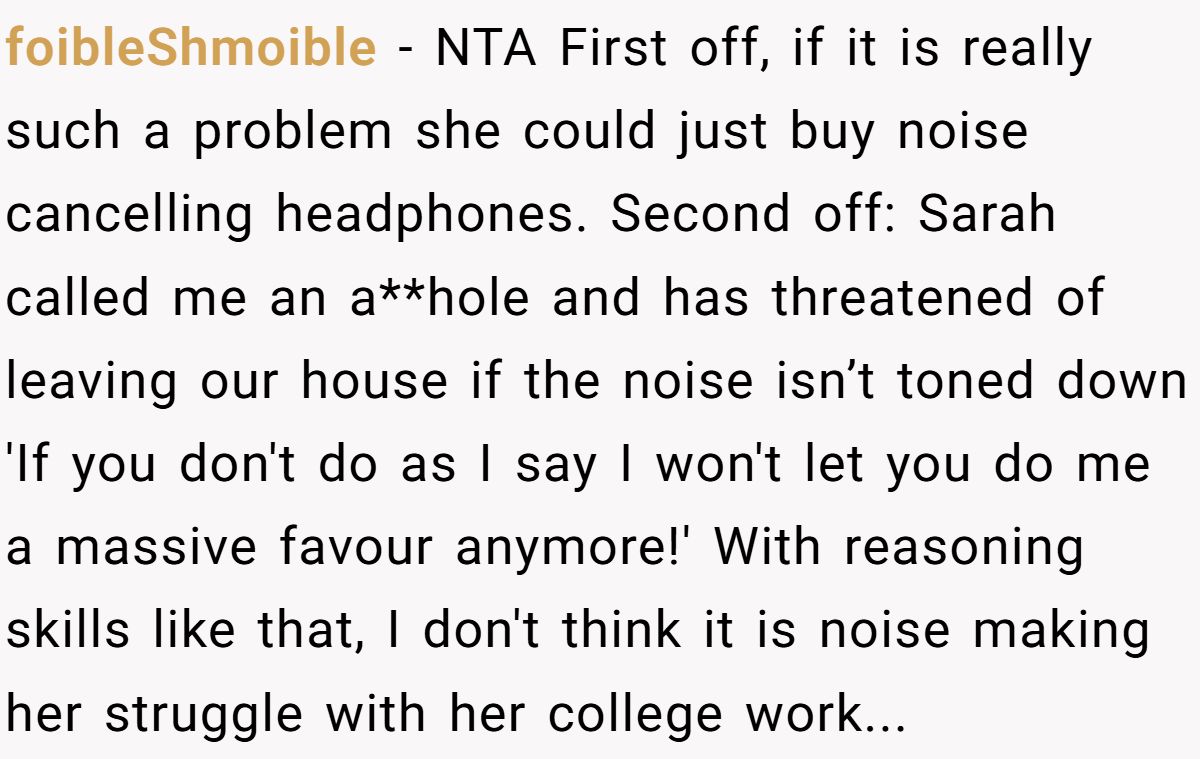
Task: Click the word 'Sarah' in the comment
Action: click(987, 215)
